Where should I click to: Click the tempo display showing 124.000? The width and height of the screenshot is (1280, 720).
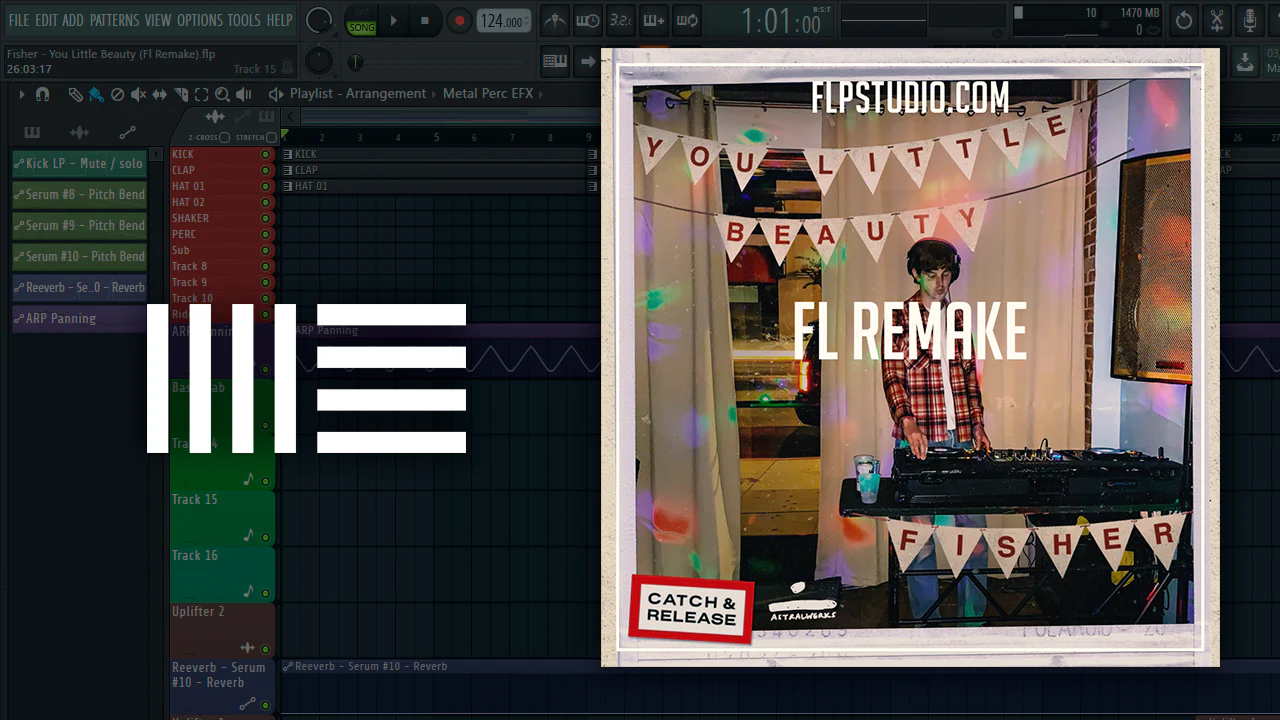click(504, 20)
